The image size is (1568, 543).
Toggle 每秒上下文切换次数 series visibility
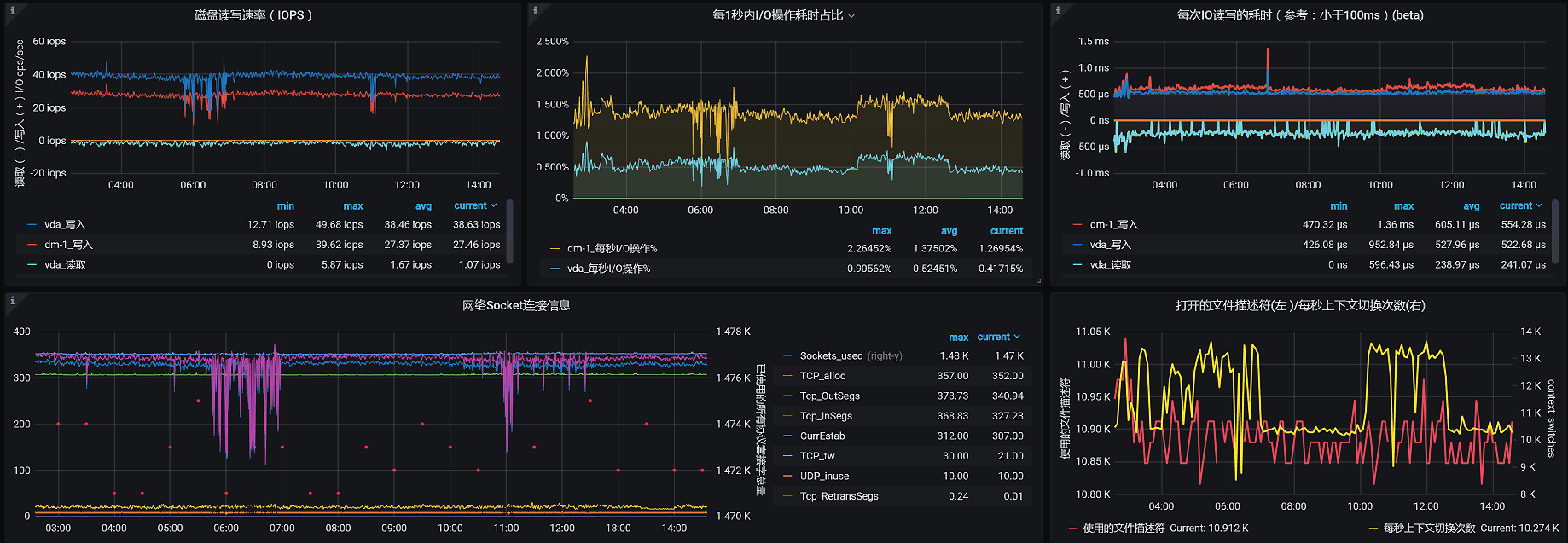point(1429,529)
